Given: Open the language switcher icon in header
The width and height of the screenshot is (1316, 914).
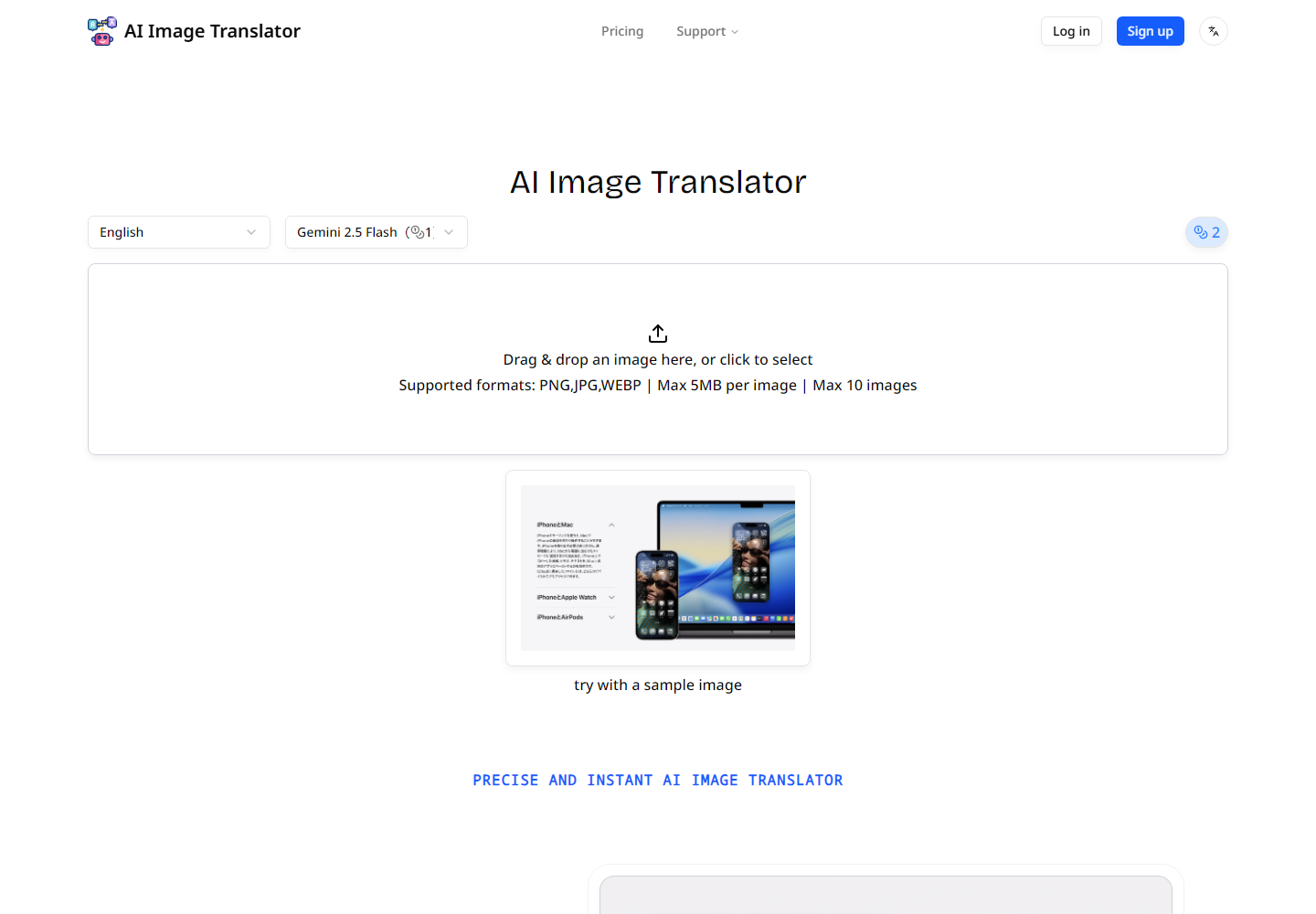Looking at the screenshot, I should 1214,31.
